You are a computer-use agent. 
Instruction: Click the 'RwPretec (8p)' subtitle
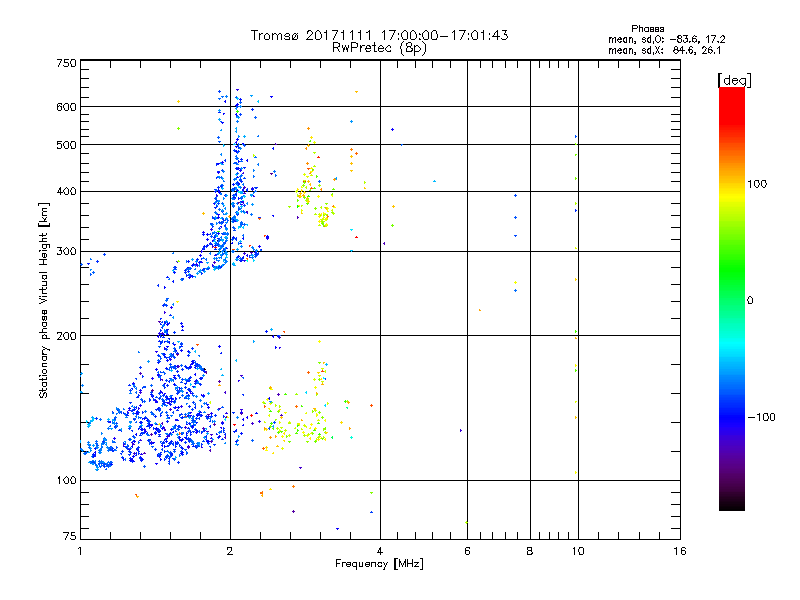click(x=379, y=48)
